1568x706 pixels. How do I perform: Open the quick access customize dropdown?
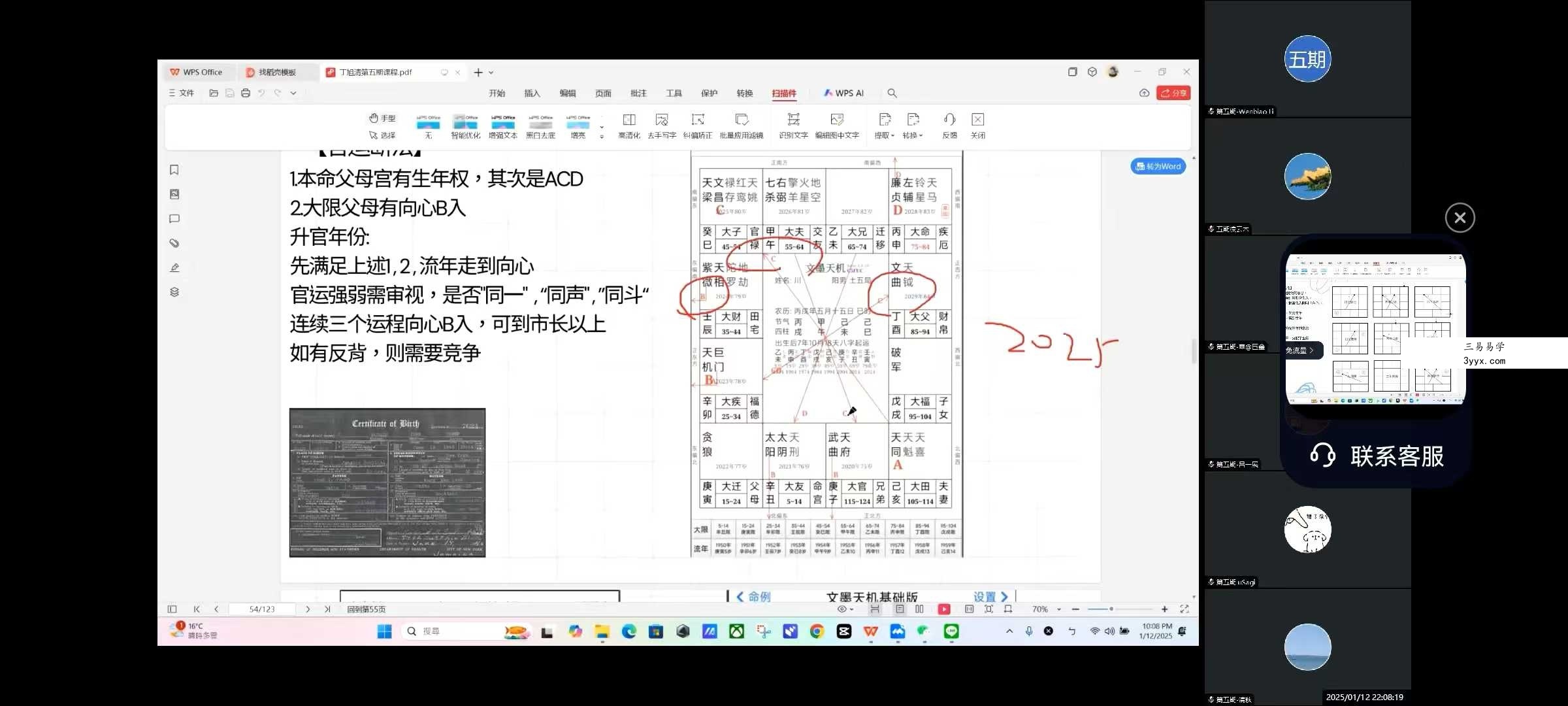click(x=293, y=93)
